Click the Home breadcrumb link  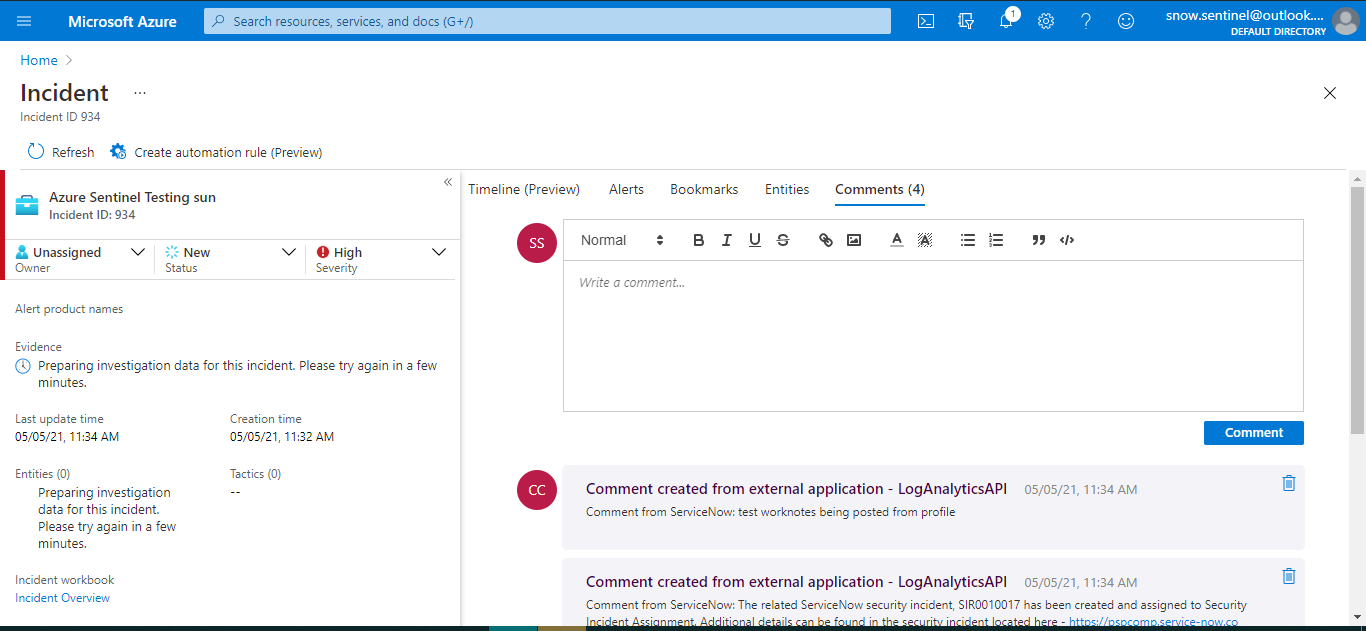click(39, 60)
